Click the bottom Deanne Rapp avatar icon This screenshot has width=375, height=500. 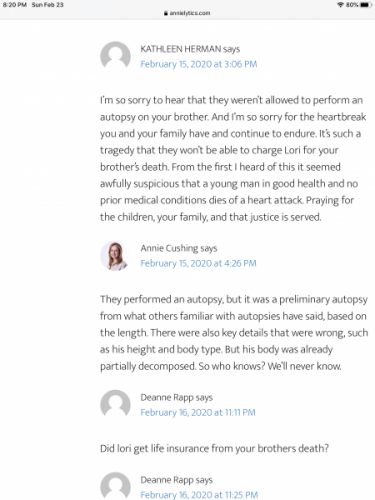(x=115, y=487)
